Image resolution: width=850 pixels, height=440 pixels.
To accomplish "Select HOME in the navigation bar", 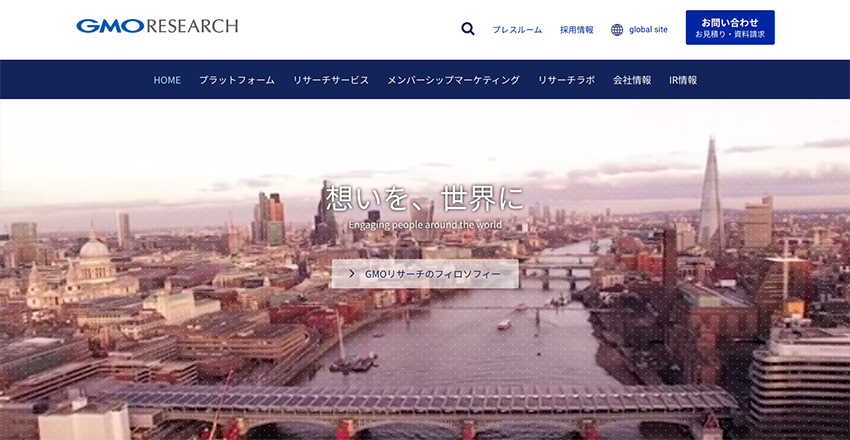I will click(167, 80).
